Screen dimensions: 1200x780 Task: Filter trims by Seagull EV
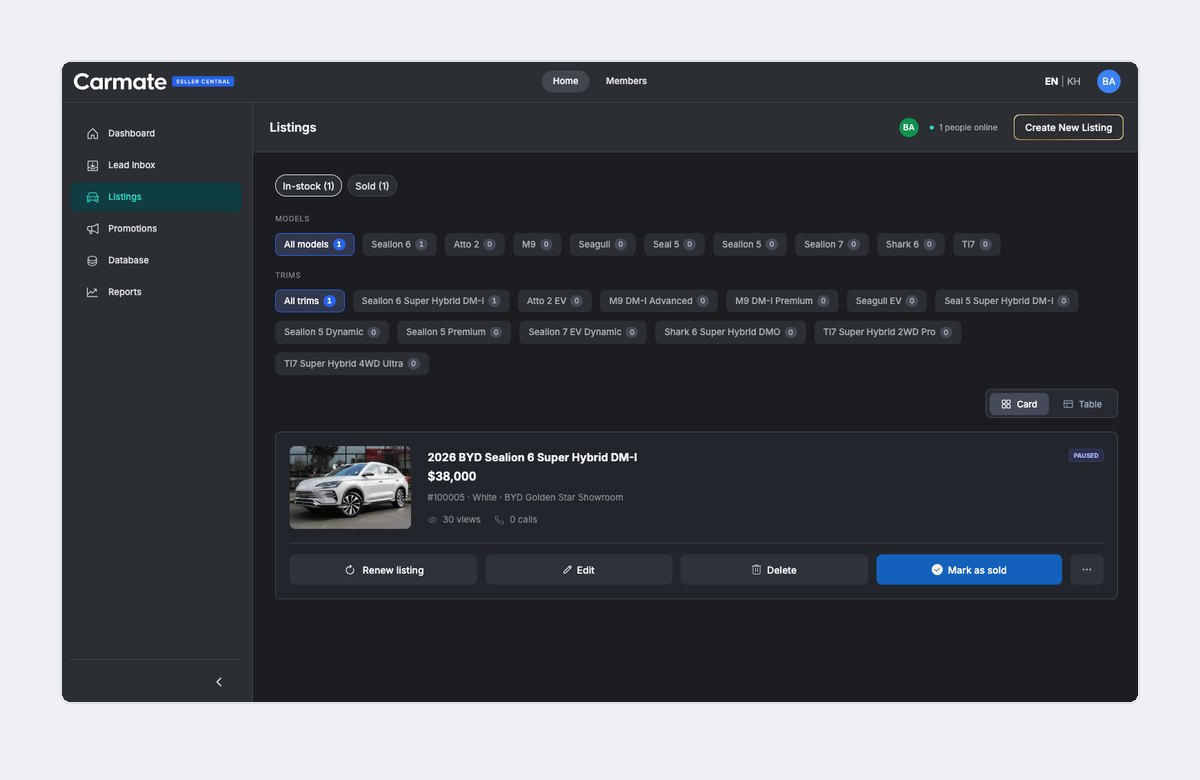pos(887,301)
